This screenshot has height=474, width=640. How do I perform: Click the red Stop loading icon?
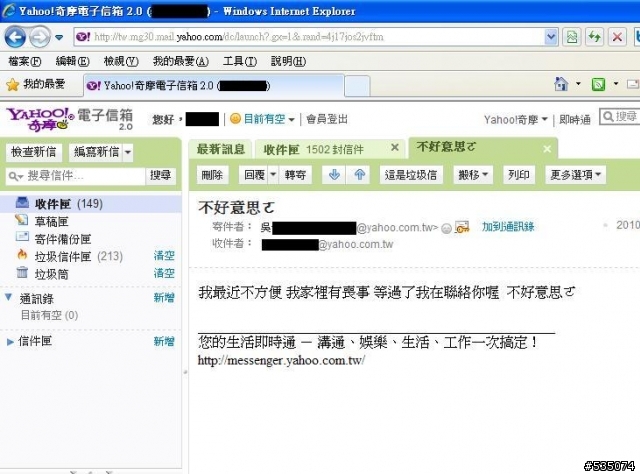(x=617, y=37)
